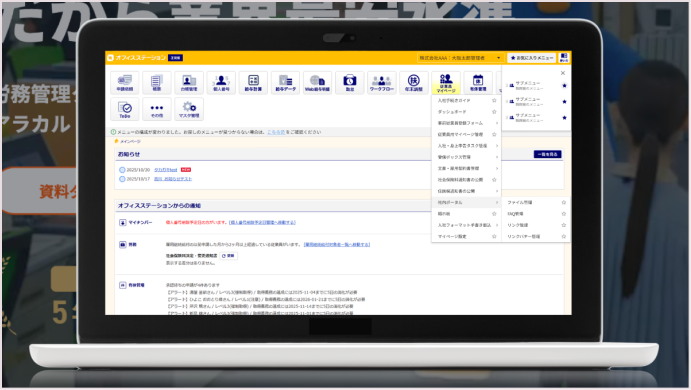Open the 個人番号 icon
The width and height of the screenshot is (691, 390).
point(221,82)
